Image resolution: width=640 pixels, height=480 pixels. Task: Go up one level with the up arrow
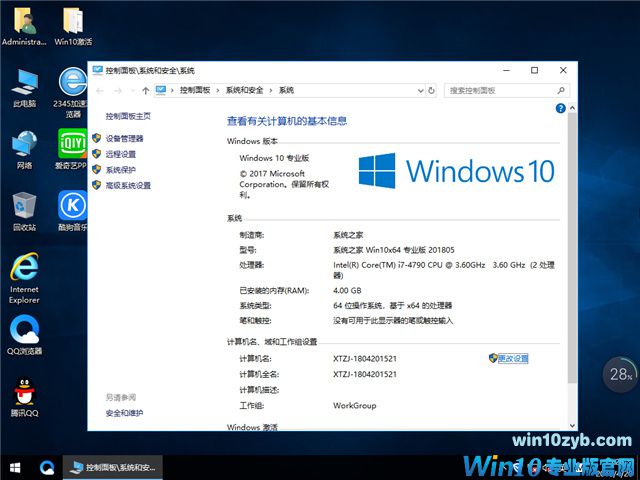[146, 91]
